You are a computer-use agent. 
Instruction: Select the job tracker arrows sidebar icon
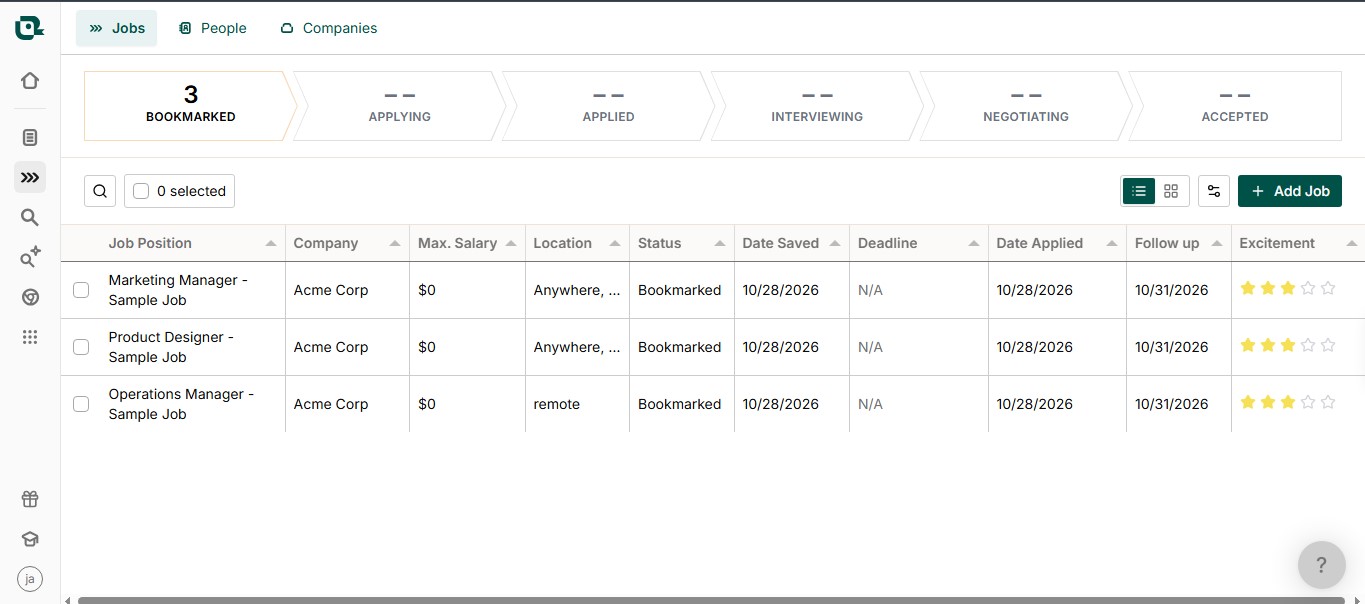(x=30, y=177)
